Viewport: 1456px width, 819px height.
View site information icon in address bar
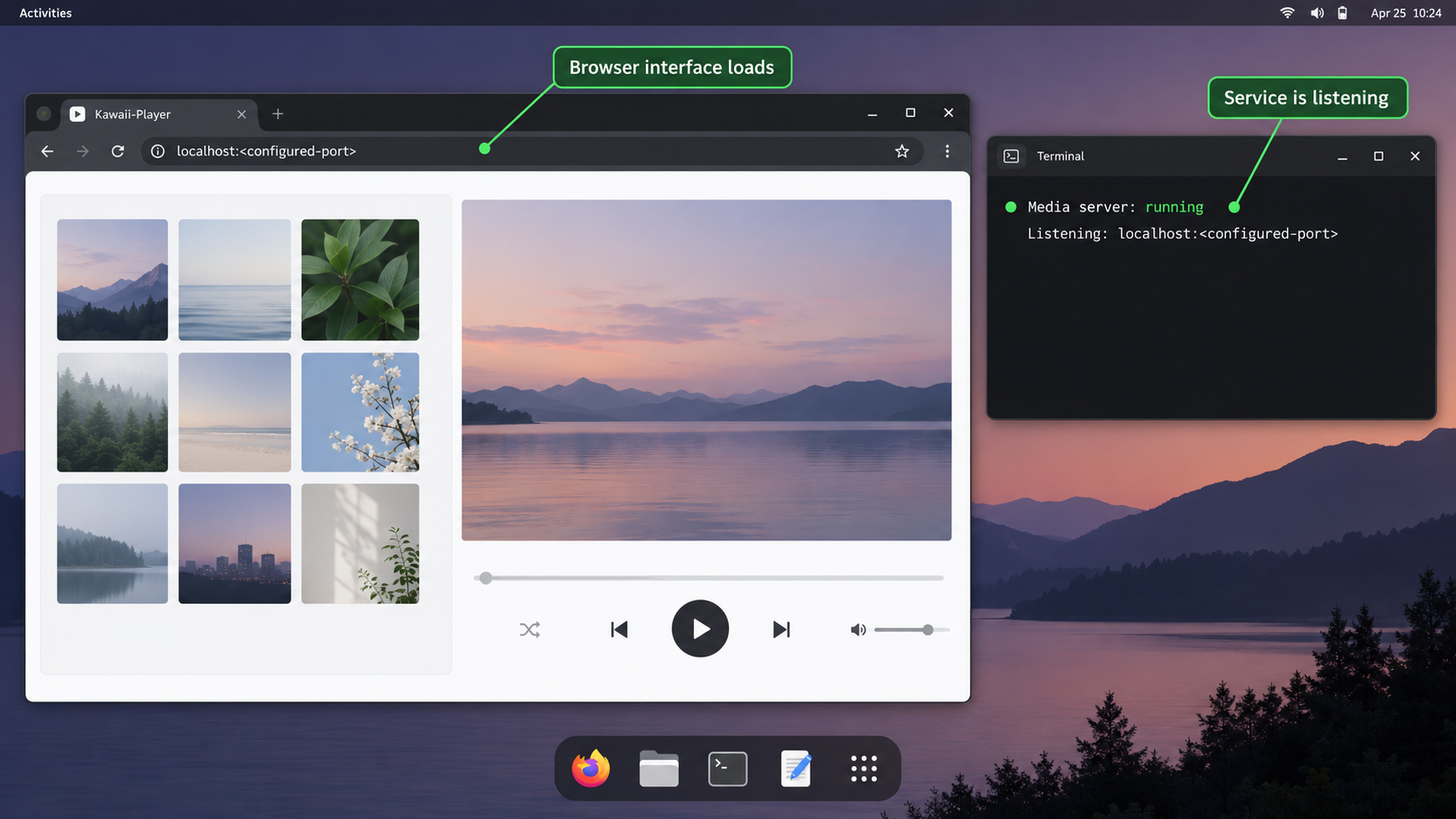click(x=158, y=151)
